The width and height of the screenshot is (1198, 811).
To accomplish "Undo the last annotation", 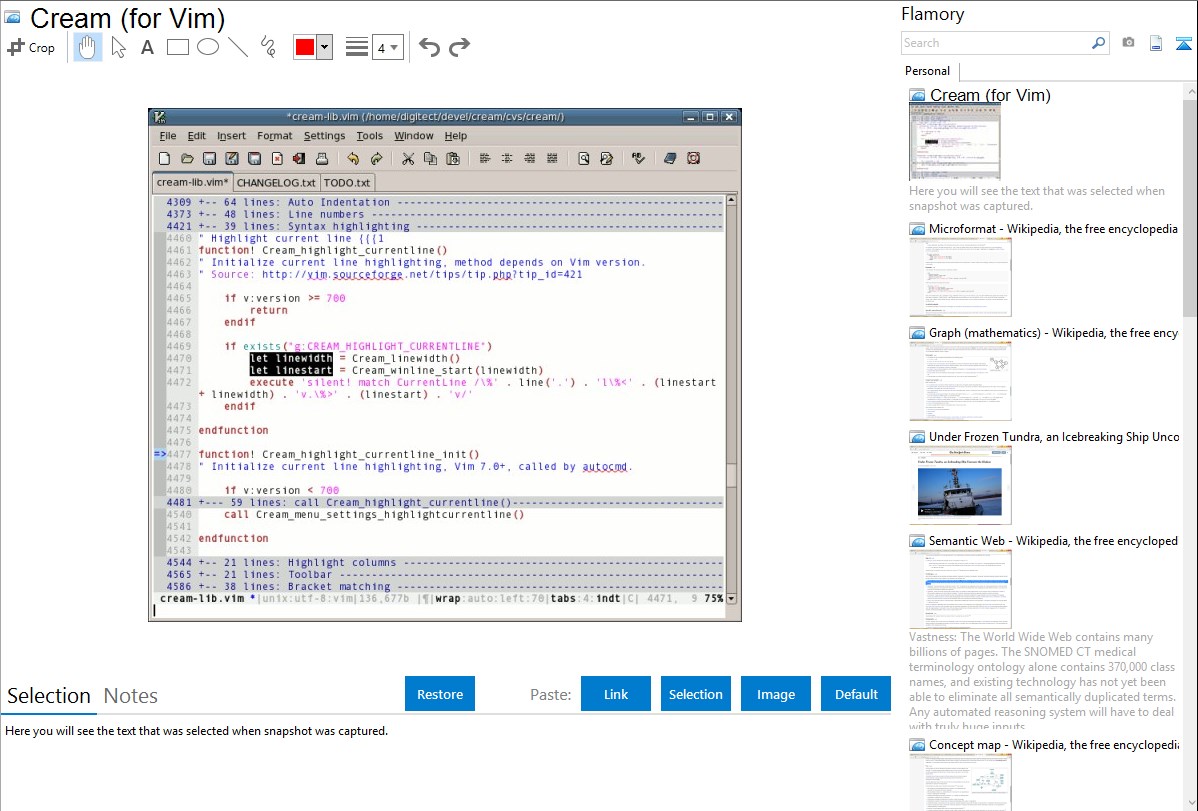I will click(429, 47).
